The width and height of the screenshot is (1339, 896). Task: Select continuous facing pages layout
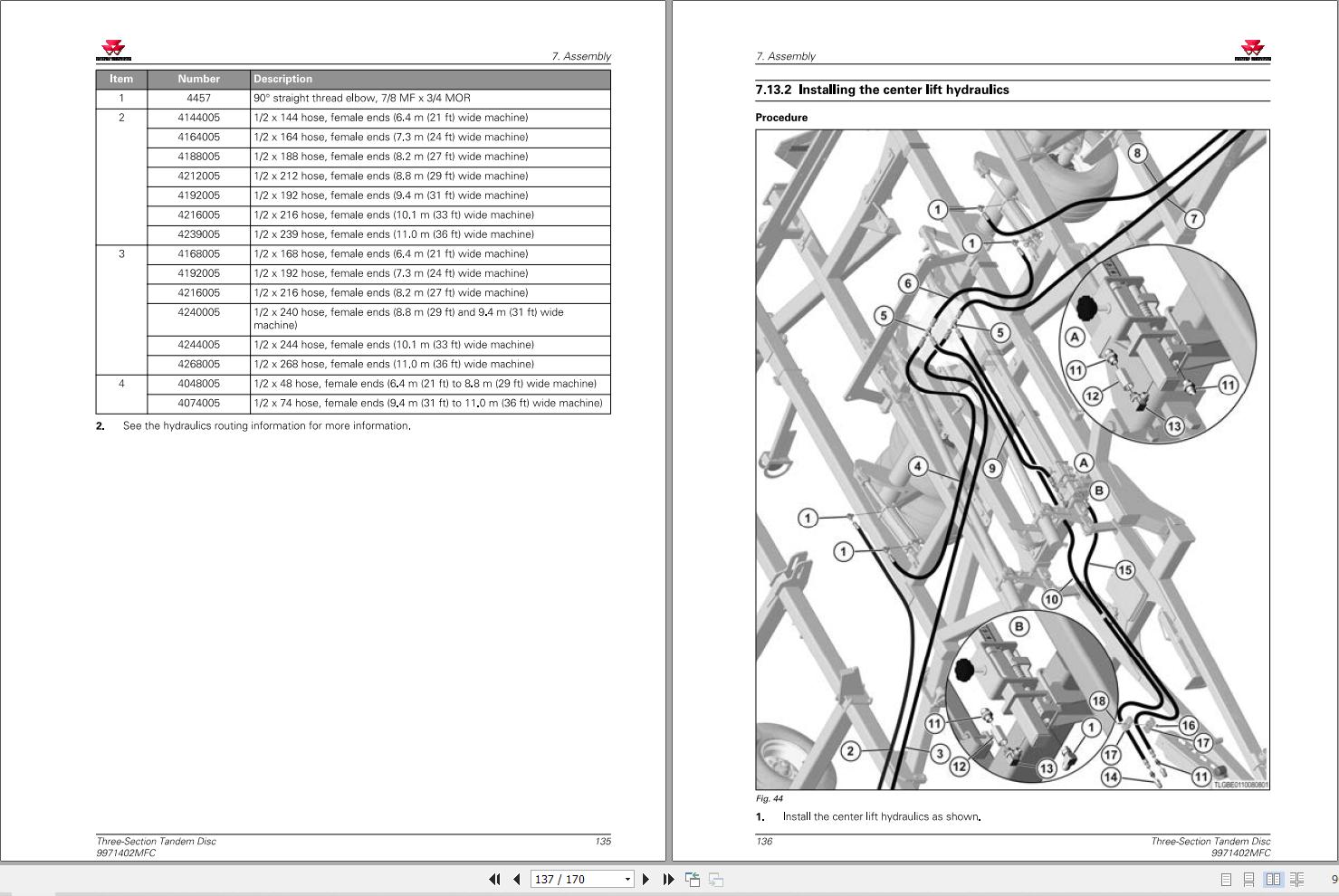(x=1296, y=879)
